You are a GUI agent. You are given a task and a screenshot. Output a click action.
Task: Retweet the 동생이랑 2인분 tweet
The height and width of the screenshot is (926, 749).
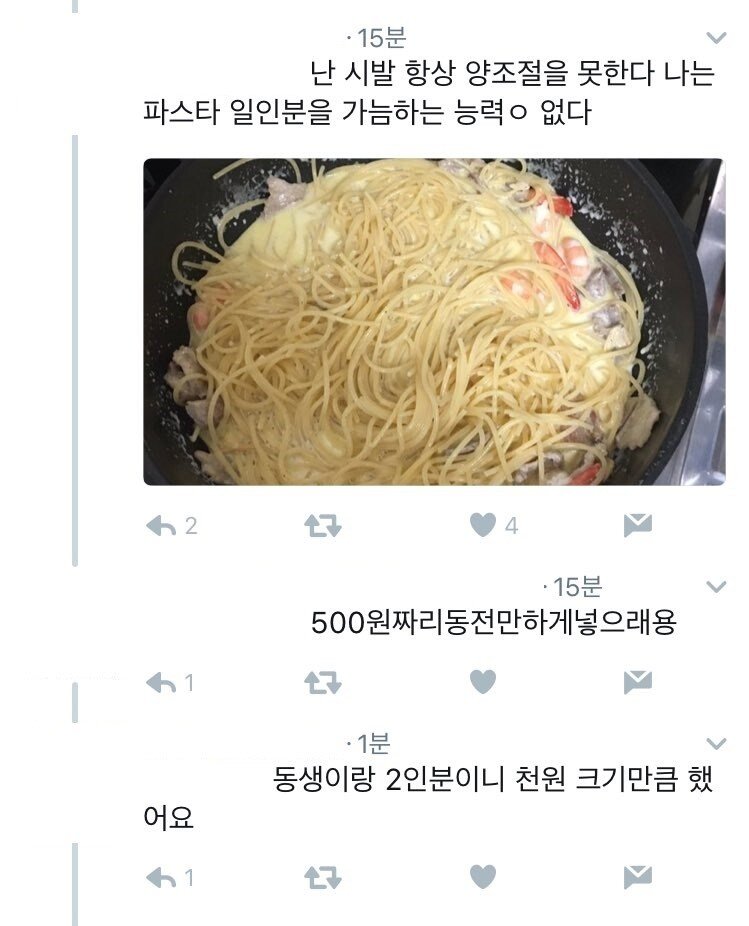pyautogui.click(x=323, y=878)
